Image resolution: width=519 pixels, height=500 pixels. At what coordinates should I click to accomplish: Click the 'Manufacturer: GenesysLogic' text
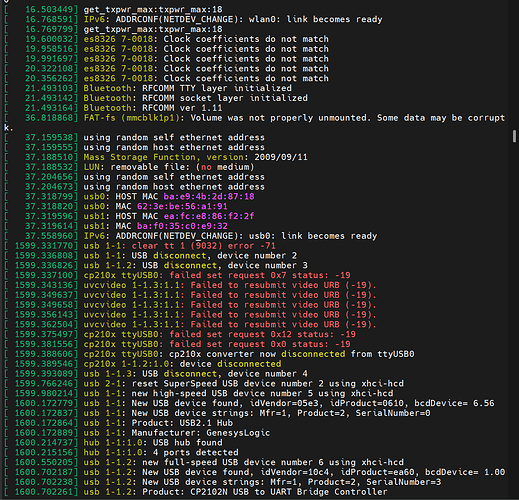pos(201,433)
